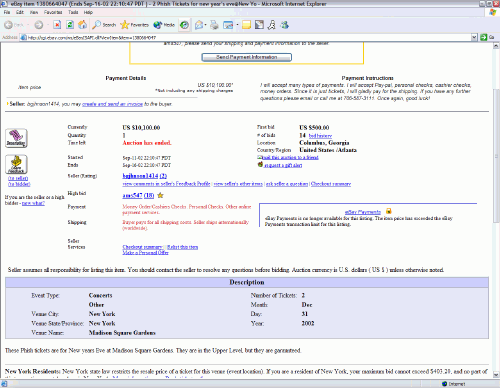Click the Relist this item link
The image size is (500, 388).
182,247
